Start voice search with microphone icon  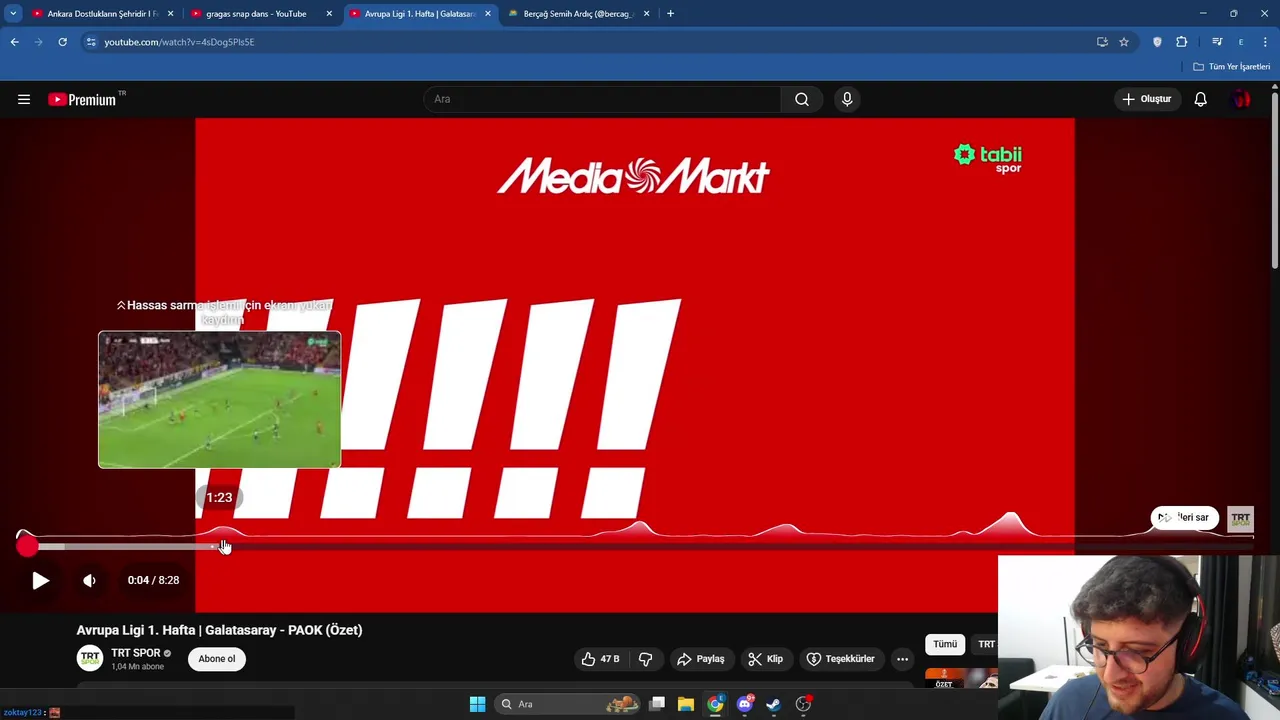tap(847, 99)
